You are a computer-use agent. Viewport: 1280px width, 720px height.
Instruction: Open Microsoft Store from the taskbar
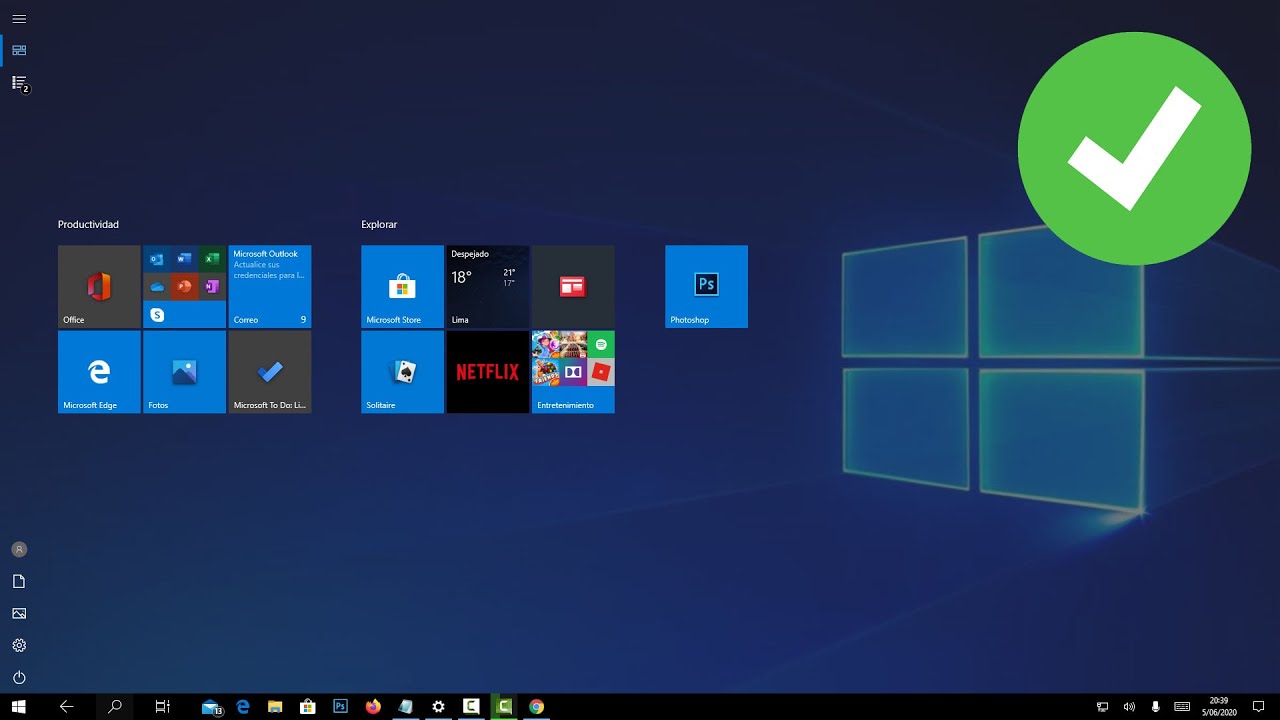tap(308, 707)
